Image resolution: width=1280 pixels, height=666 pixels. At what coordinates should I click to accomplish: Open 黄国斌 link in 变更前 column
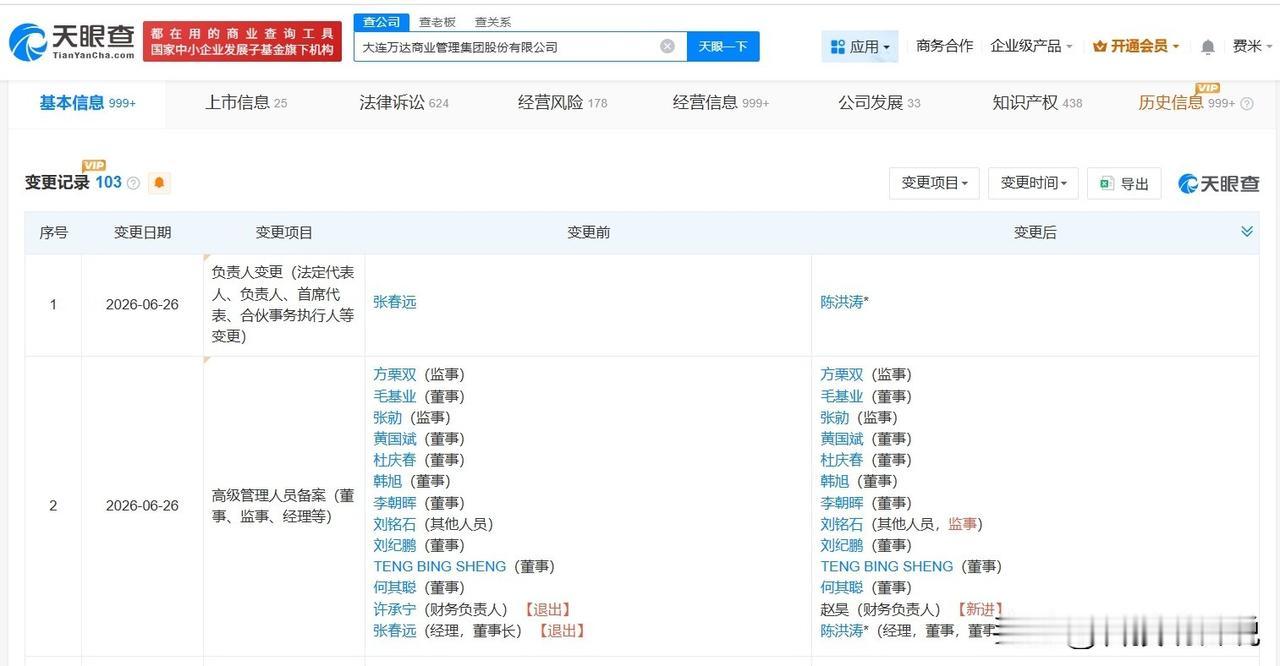tap(394, 439)
